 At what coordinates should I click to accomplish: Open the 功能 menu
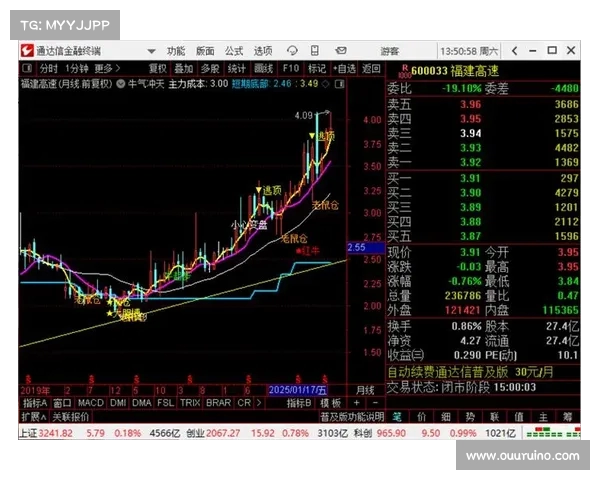(175, 50)
